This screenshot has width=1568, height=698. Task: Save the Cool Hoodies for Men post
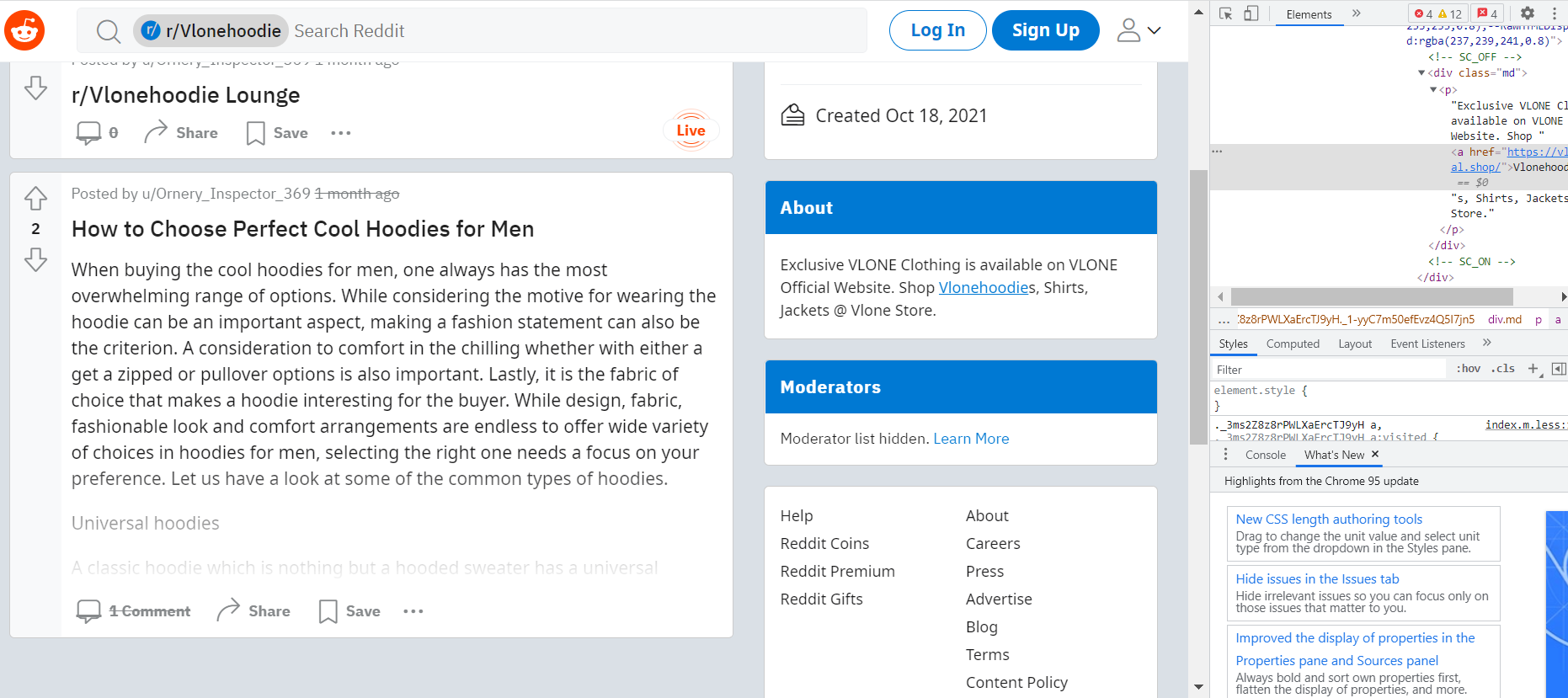[349, 611]
